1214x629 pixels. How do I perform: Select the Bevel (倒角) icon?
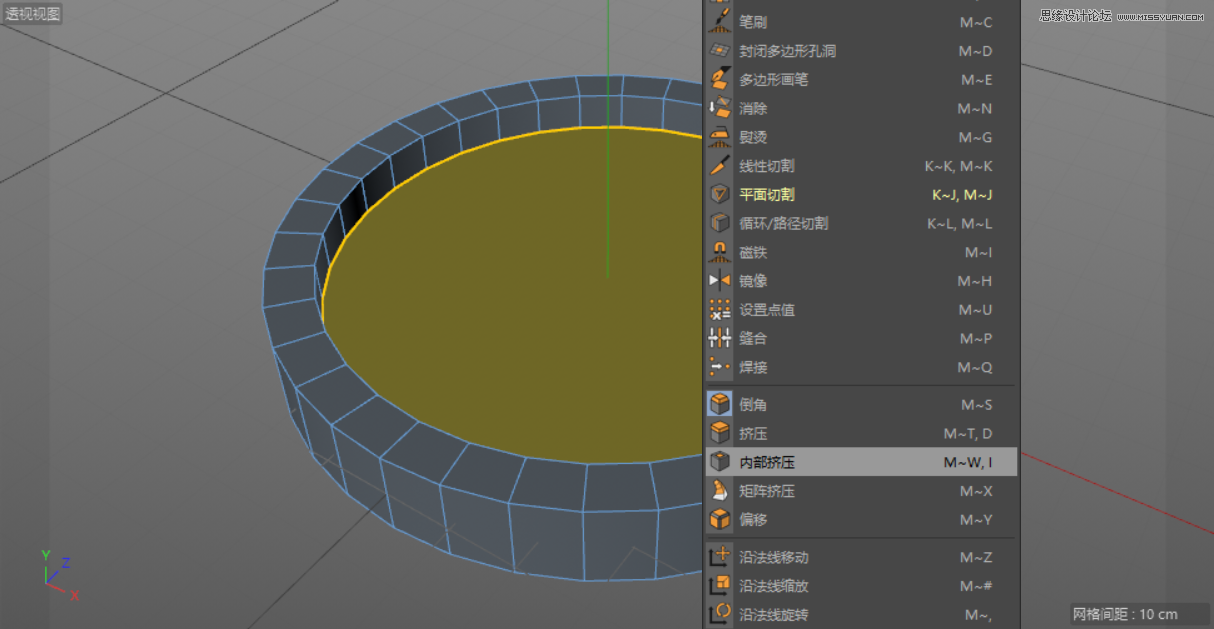(720, 404)
